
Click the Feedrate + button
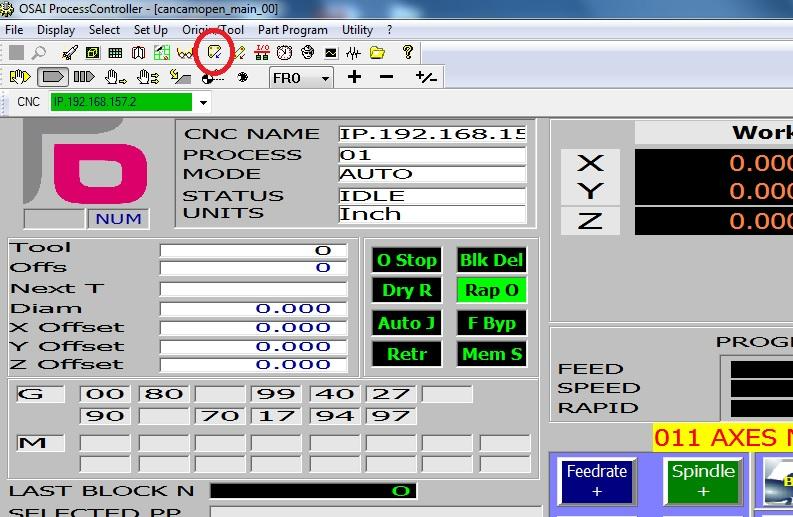pos(597,481)
